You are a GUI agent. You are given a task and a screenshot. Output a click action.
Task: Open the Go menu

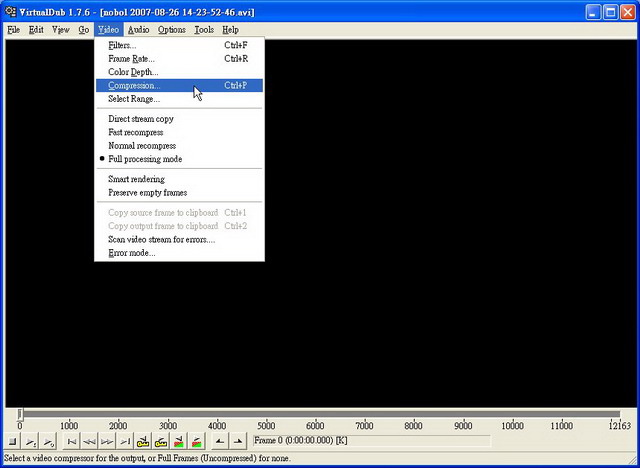pos(84,30)
